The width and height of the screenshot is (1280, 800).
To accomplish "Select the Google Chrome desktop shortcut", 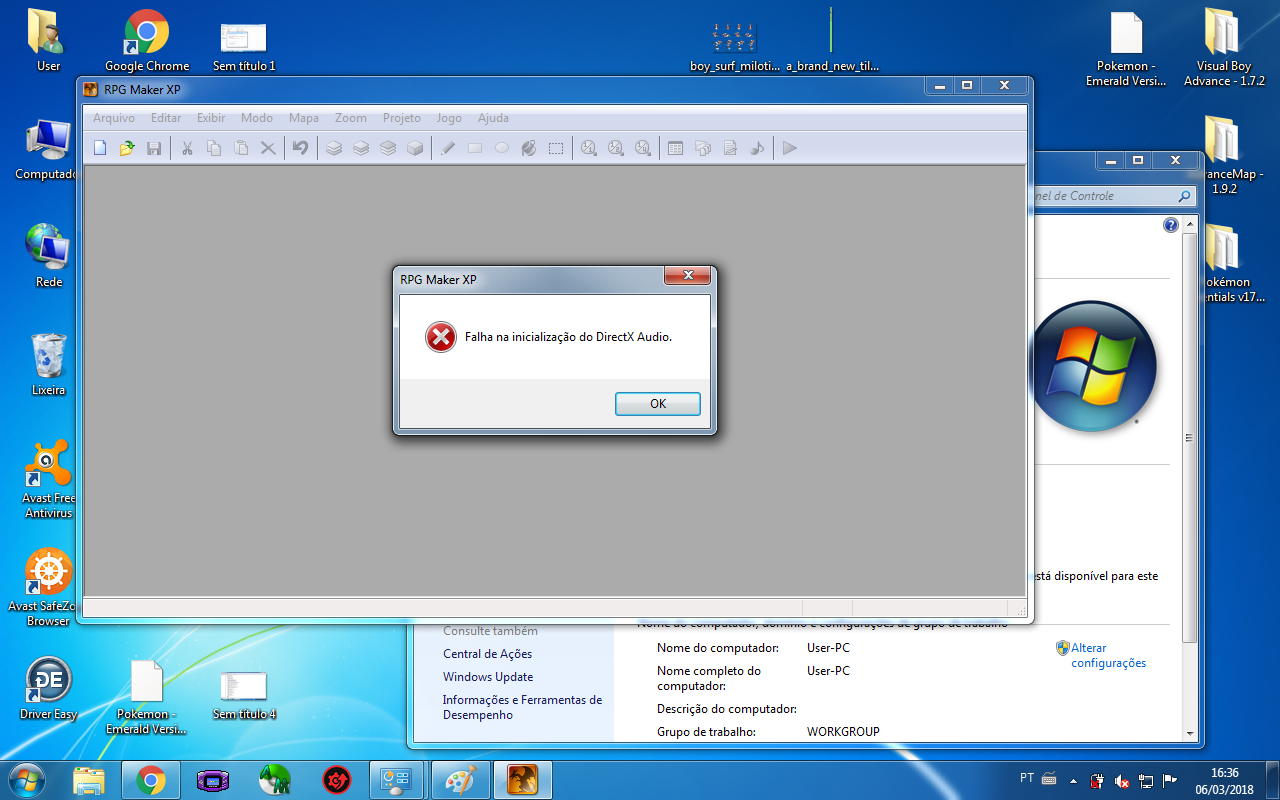I will 147,41.
